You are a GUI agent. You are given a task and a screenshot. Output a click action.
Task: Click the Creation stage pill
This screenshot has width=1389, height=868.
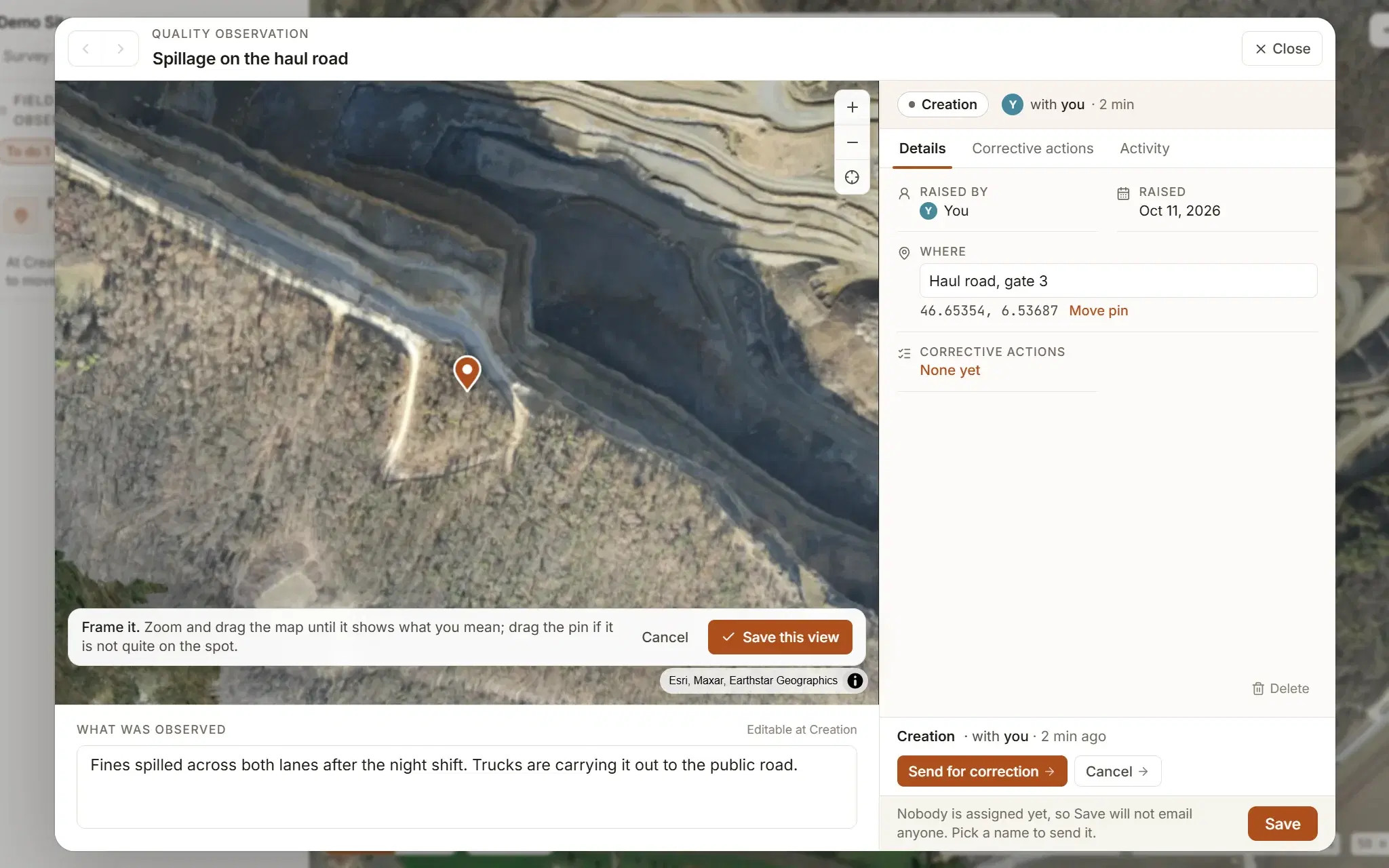(x=943, y=104)
